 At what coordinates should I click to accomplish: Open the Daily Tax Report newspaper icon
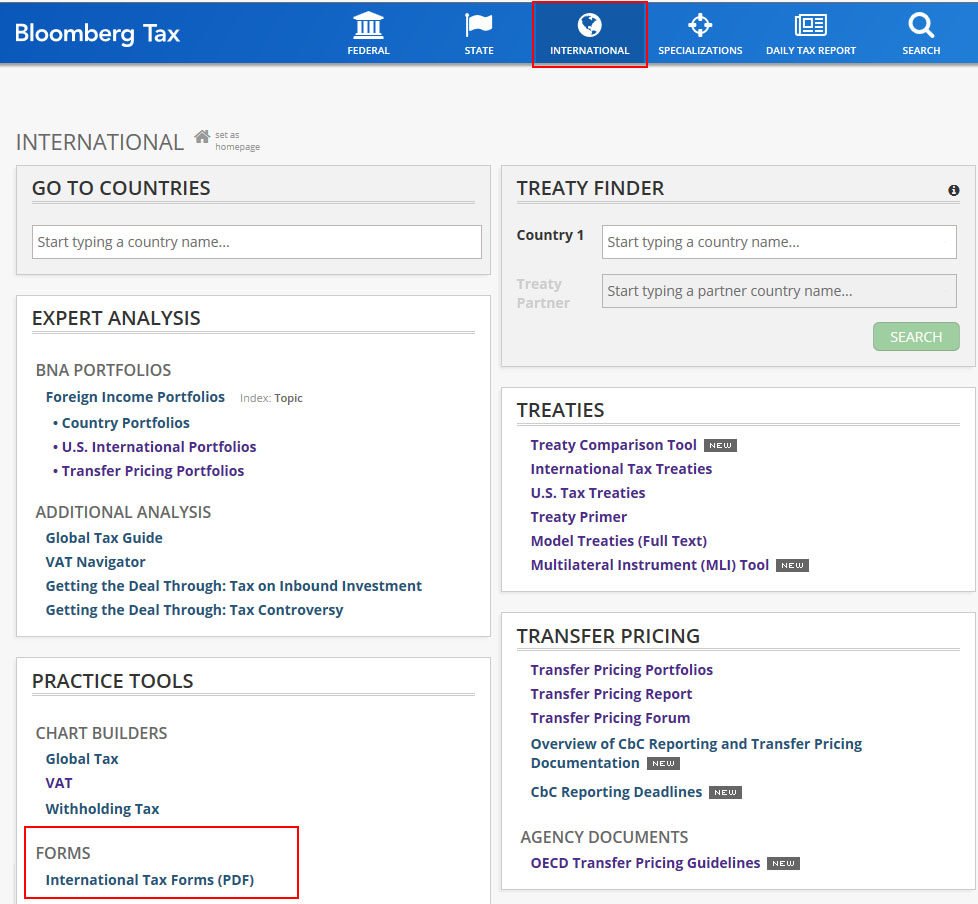point(810,26)
